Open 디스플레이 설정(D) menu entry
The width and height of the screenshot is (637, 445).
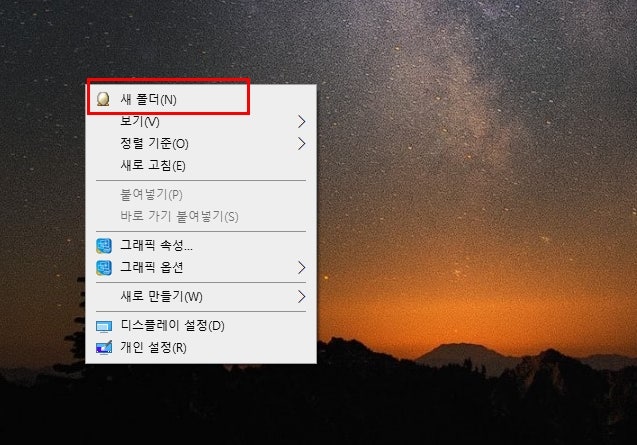pyautogui.click(x=201, y=326)
